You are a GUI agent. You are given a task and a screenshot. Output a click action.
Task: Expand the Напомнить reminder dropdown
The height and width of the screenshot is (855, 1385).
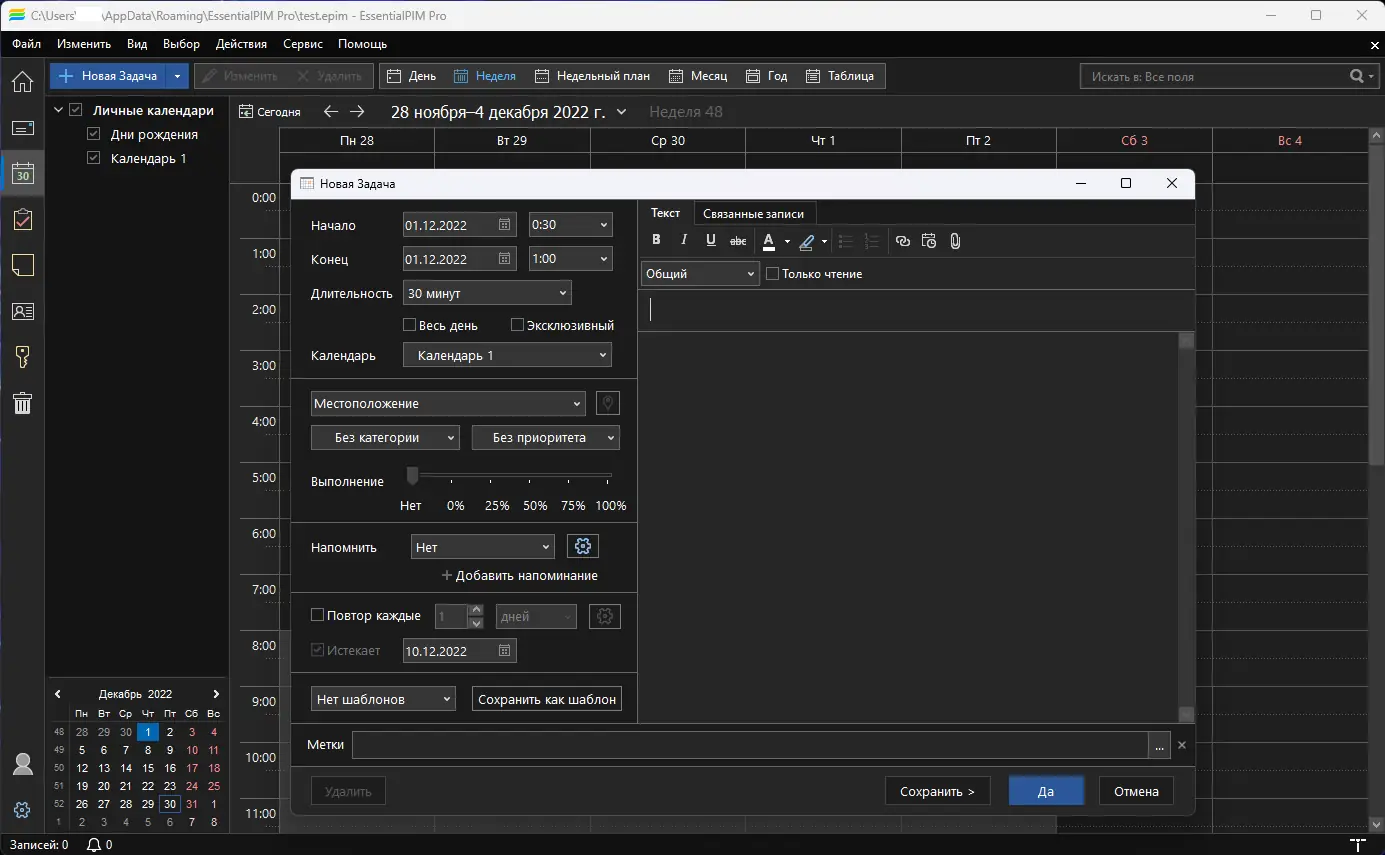click(x=482, y=547)
